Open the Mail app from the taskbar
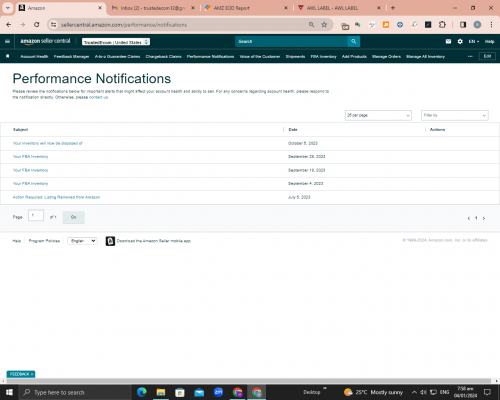 (199, 392)
